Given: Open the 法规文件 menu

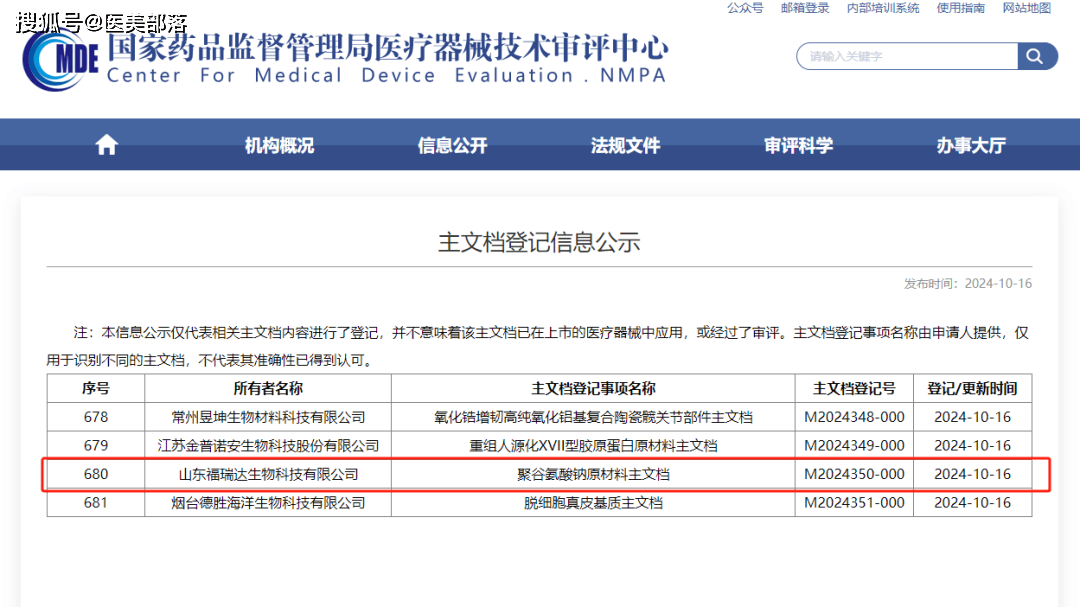Looking at the screenshot, I should click(x=625, y=145).
